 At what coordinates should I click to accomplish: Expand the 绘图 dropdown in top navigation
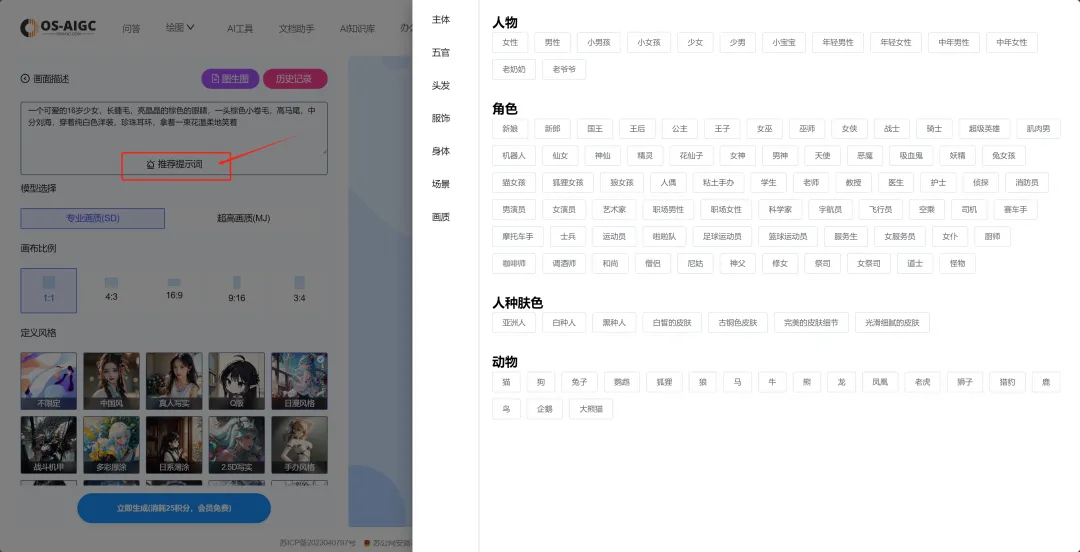pos(180,28)
